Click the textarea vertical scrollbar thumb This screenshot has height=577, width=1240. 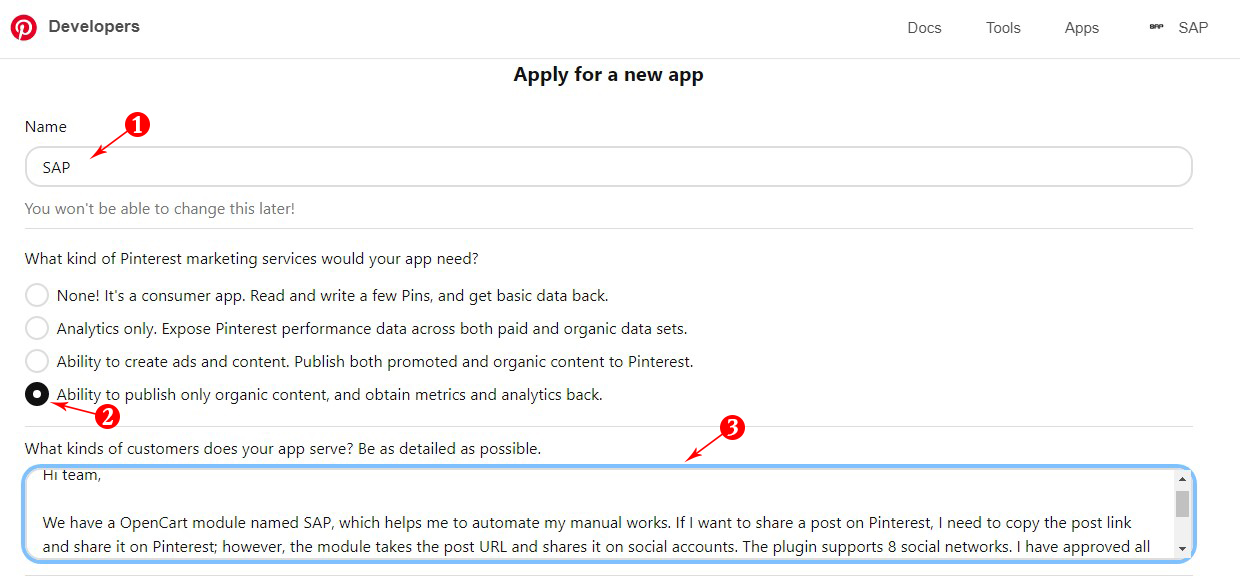(1182, 503)
